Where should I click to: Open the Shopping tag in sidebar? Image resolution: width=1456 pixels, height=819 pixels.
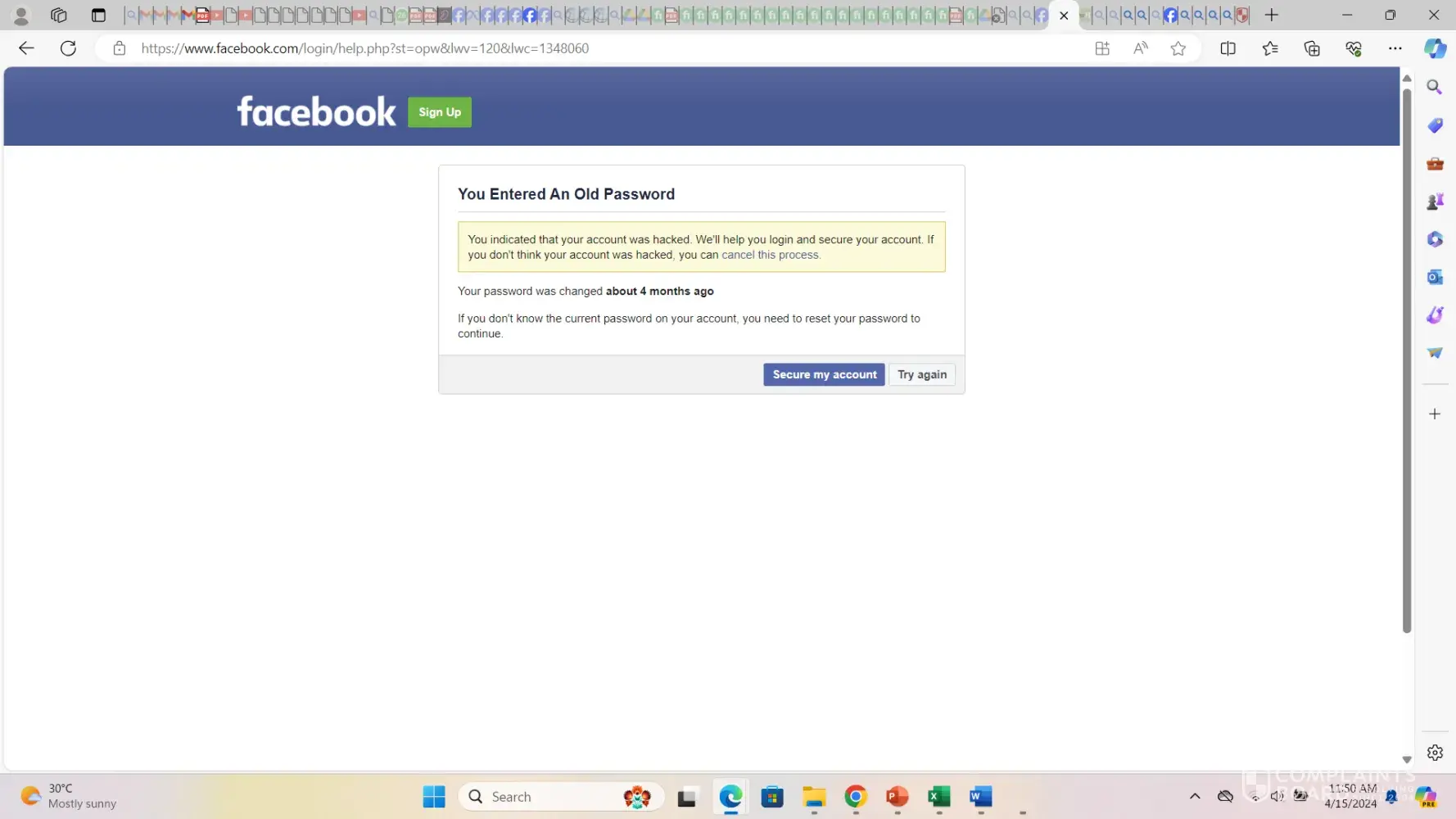tap(1435, 125)
